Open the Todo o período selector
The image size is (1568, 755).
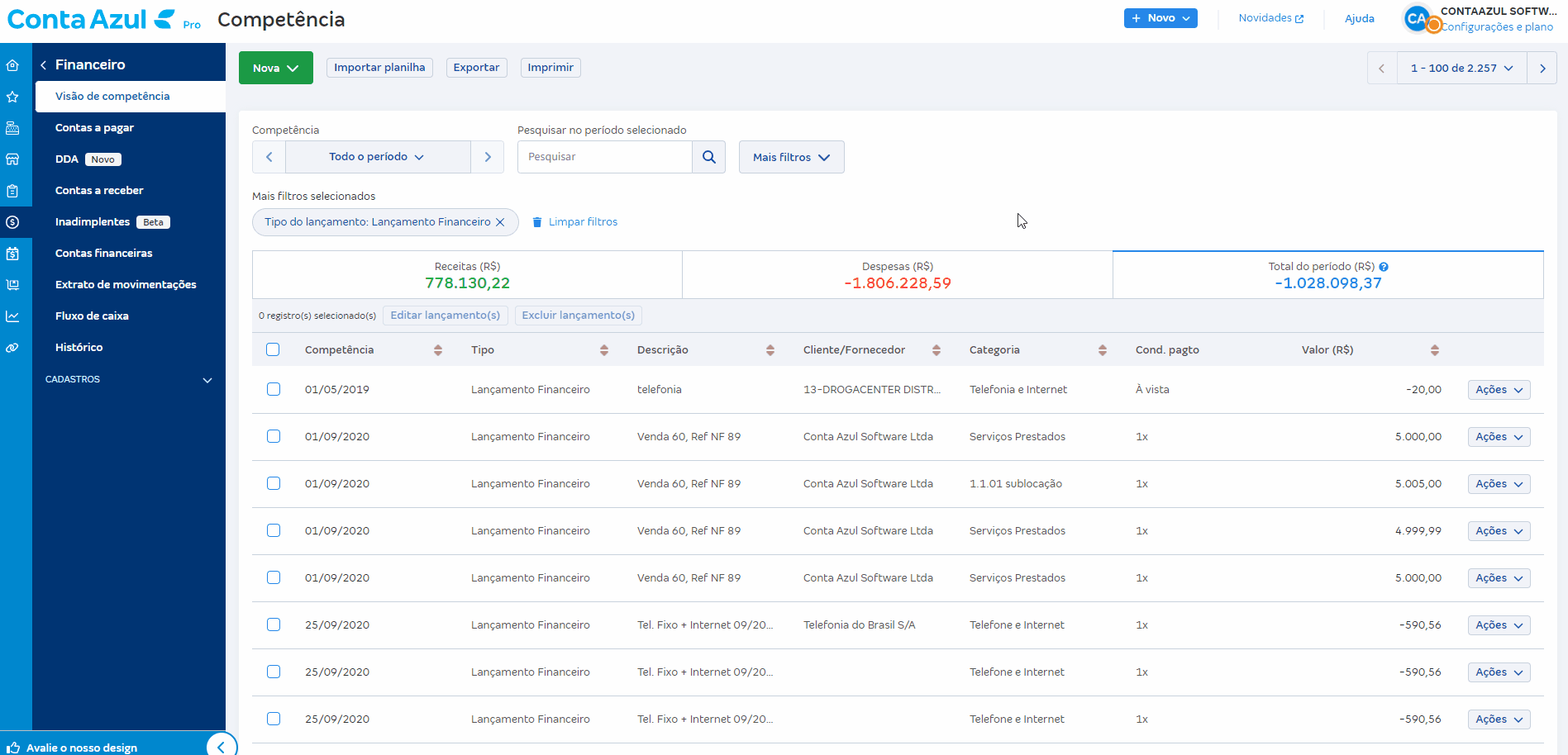(377, 157)
